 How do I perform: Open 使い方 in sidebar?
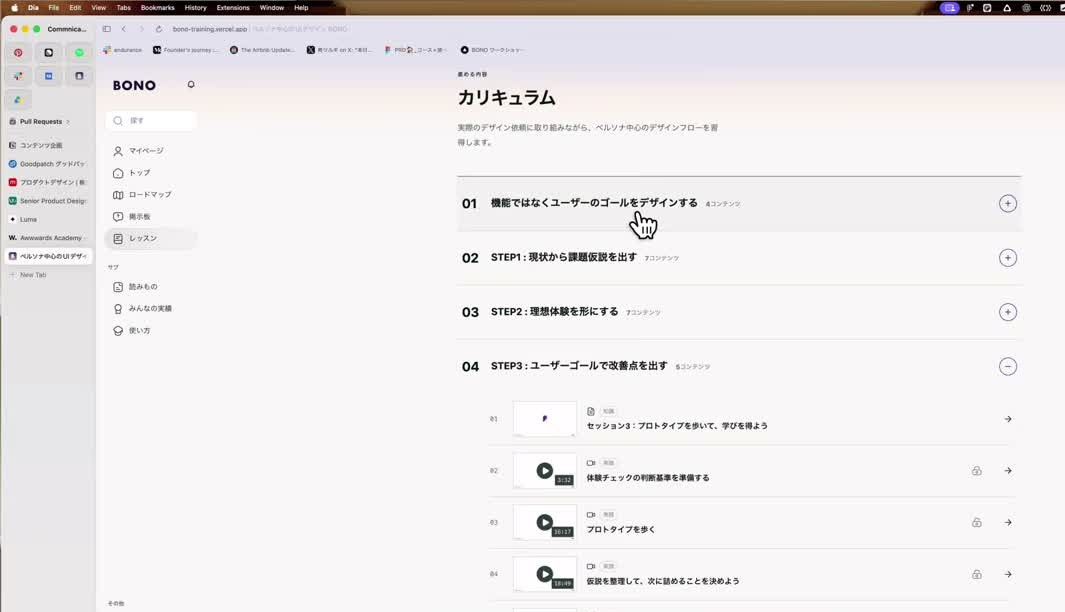(151, 331)
